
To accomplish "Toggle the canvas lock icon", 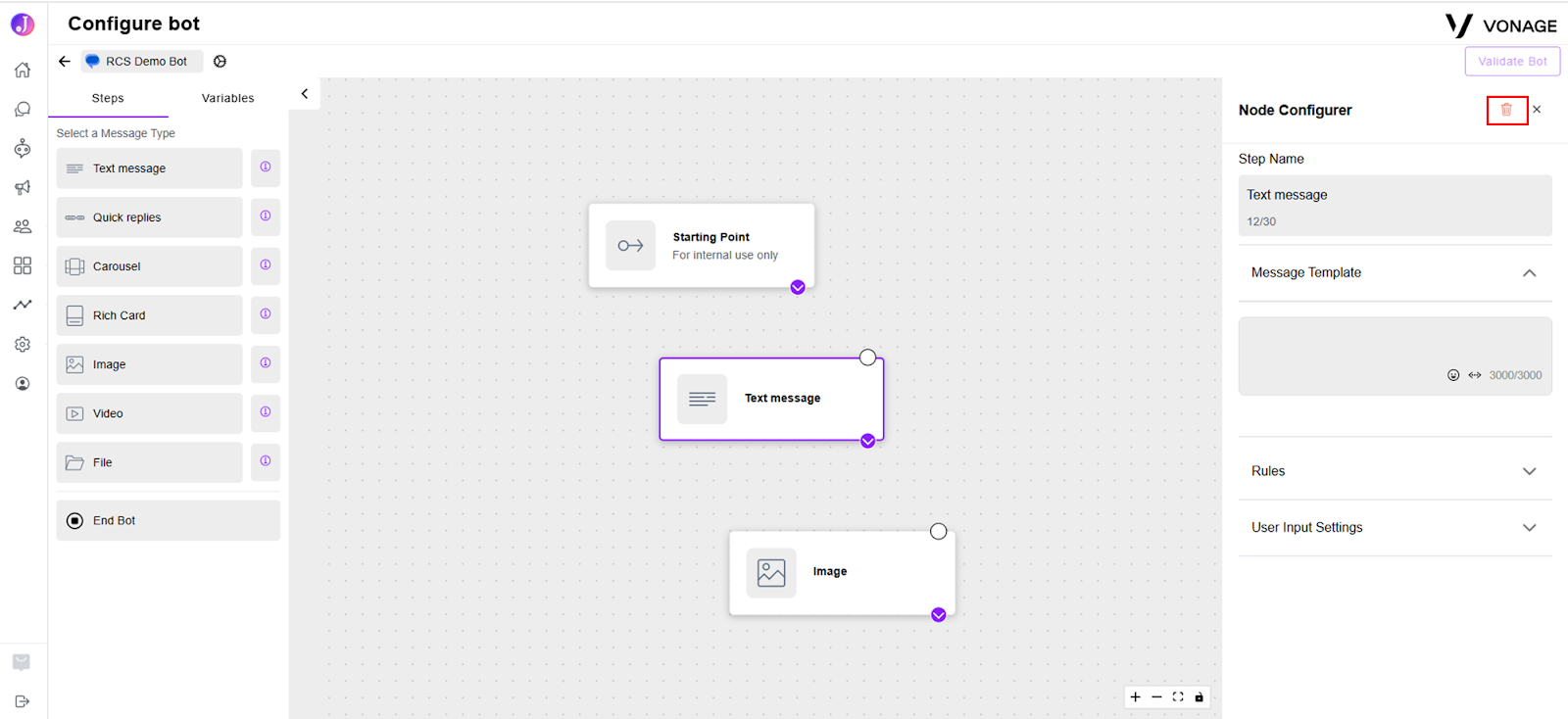I will click(x=1199, y=697).
